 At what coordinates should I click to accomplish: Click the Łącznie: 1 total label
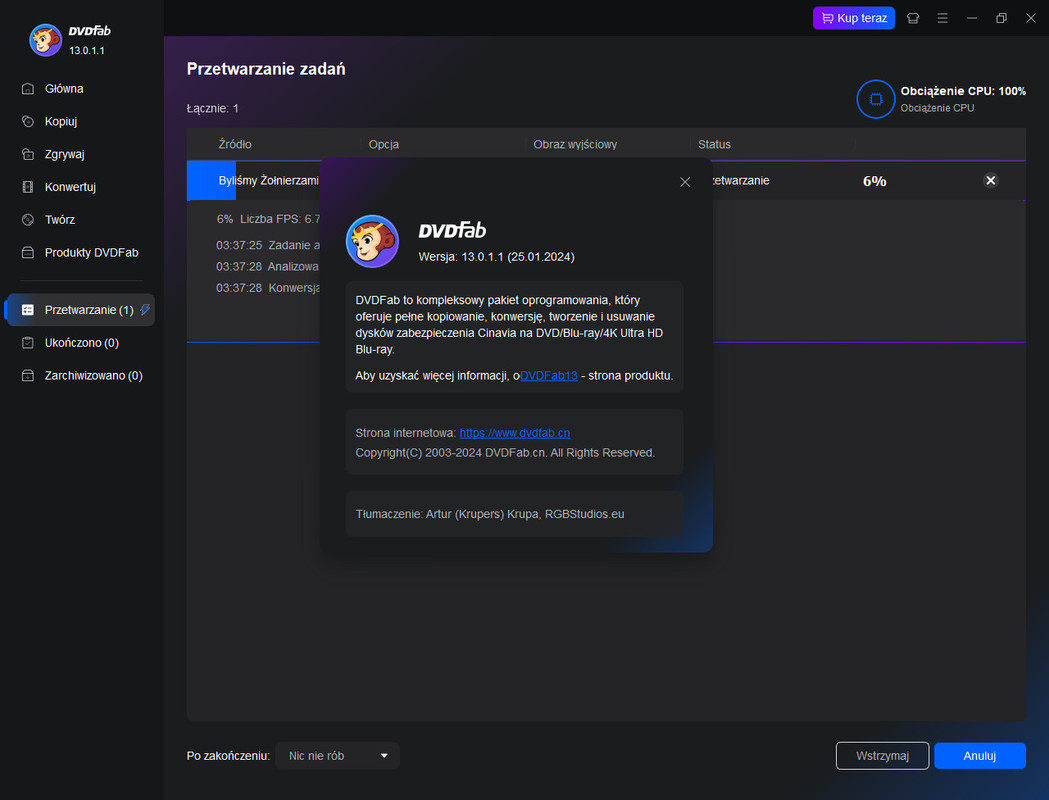point(213,108)
